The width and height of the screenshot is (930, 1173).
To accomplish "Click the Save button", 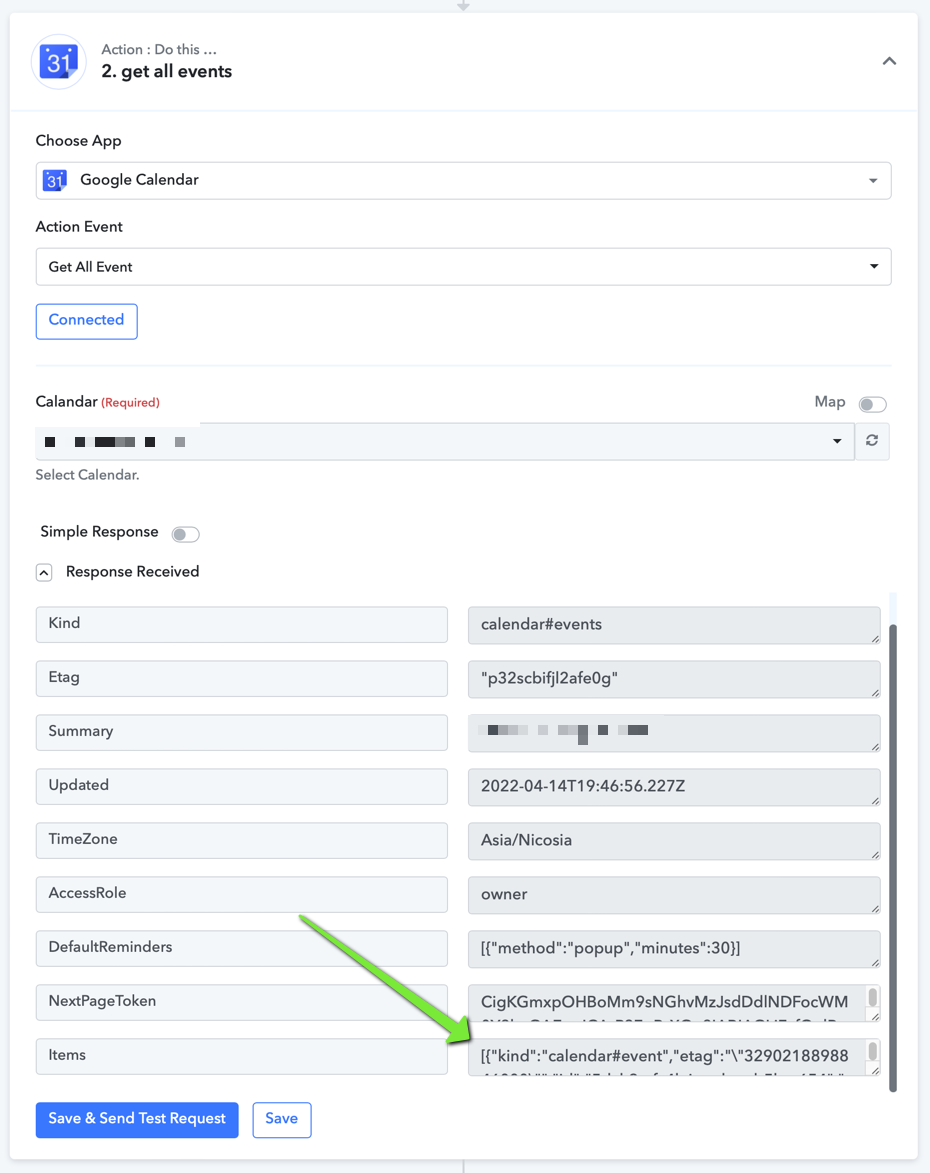I will coord(281,1119).
